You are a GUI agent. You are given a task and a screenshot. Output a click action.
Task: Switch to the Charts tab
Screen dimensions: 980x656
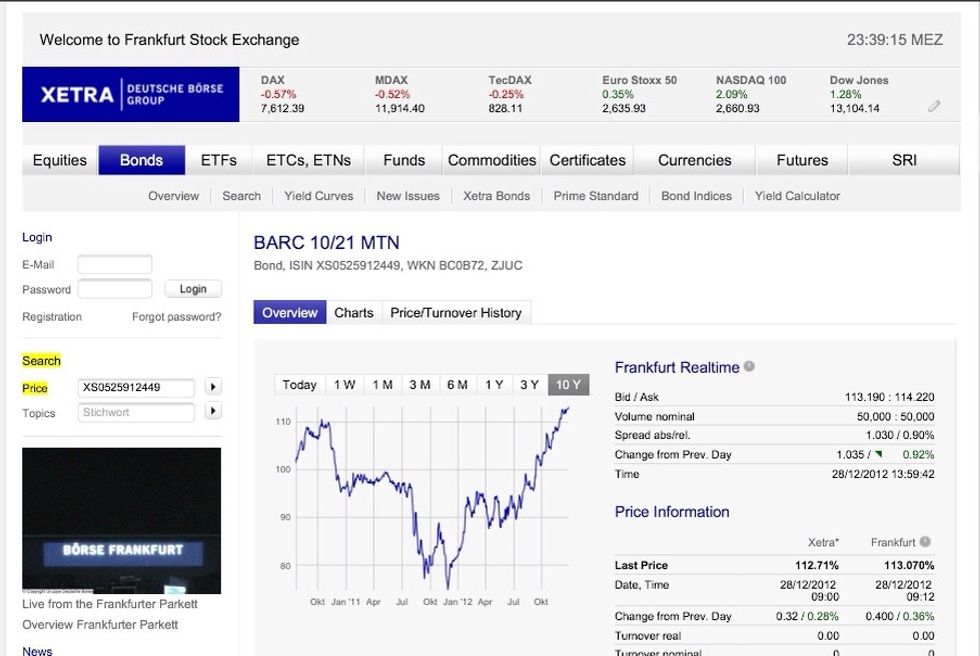(354, 312)
